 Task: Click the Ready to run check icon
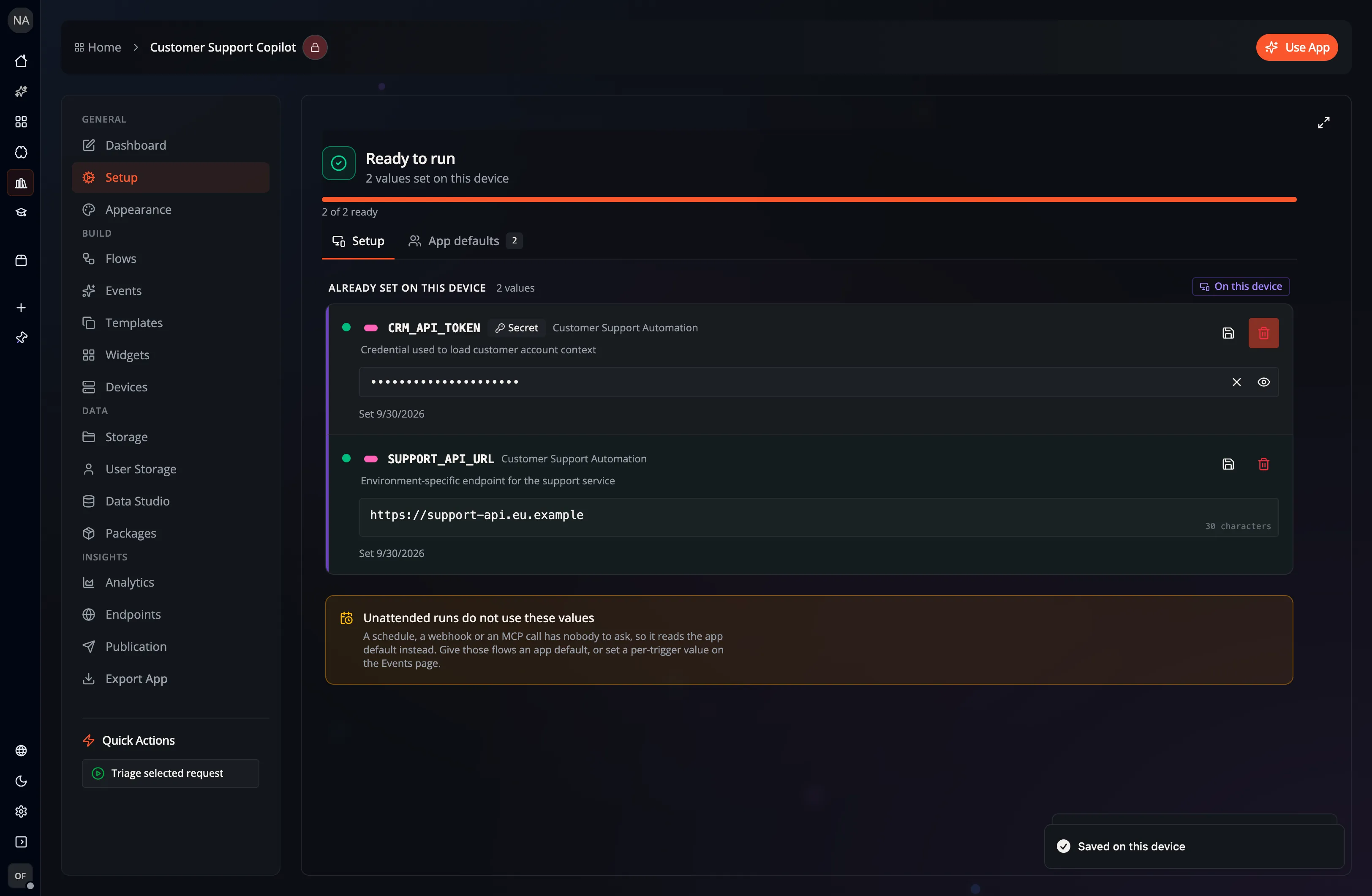(x=338, y=163)
